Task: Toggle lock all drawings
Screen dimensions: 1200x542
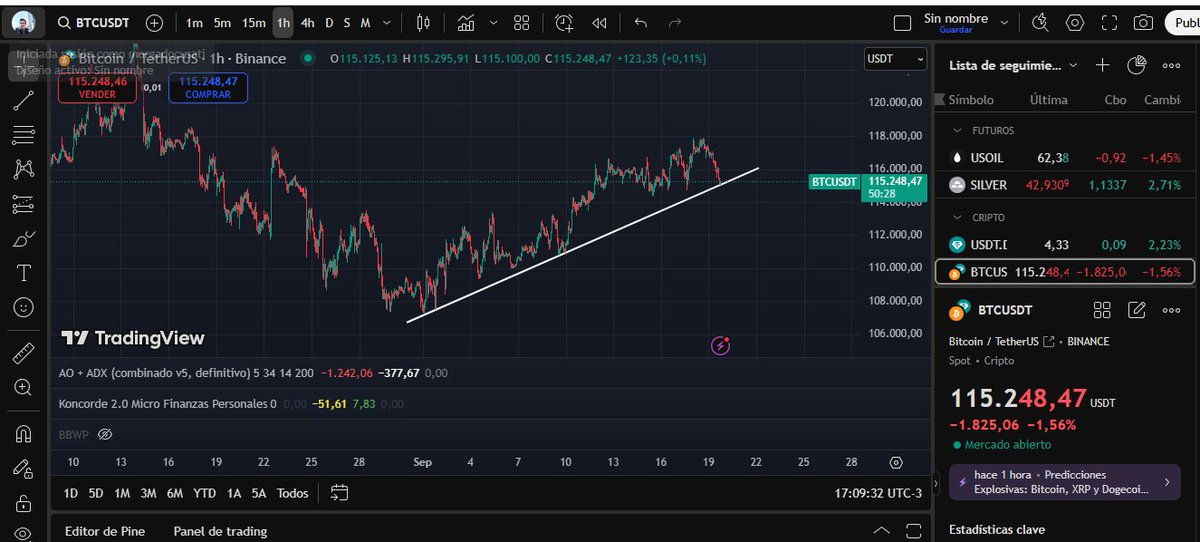Action: [24, 502]
